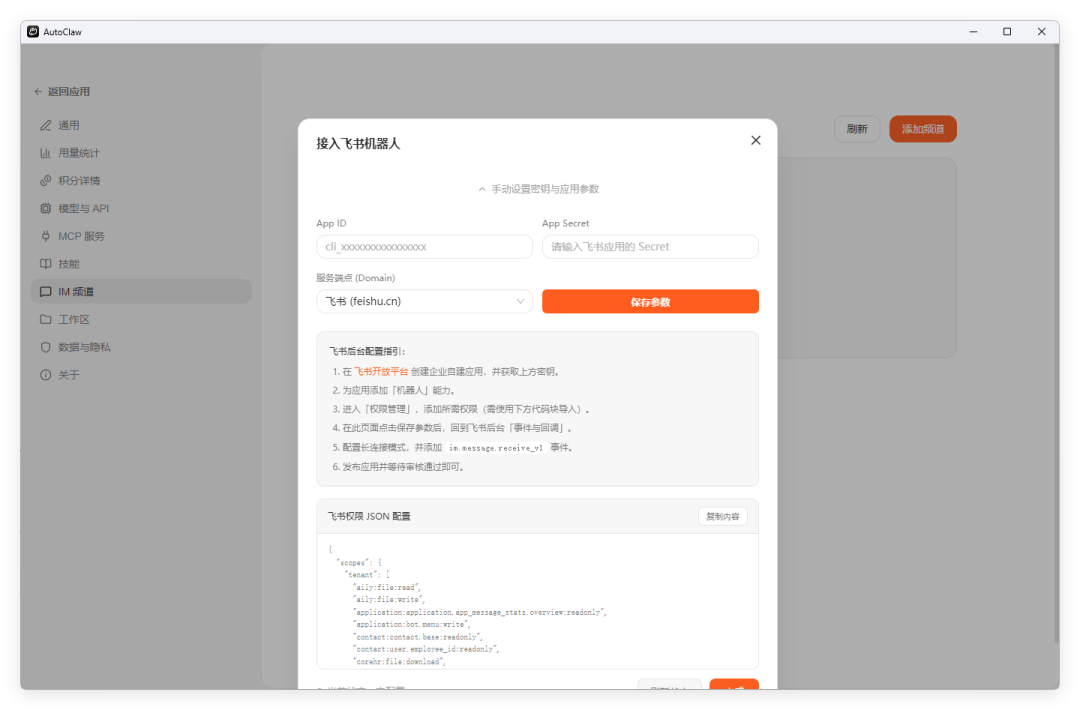This screenshot has width=1080, height=710.
Task: Click the 保存参数 button
Action: click(x=650, y=302)
